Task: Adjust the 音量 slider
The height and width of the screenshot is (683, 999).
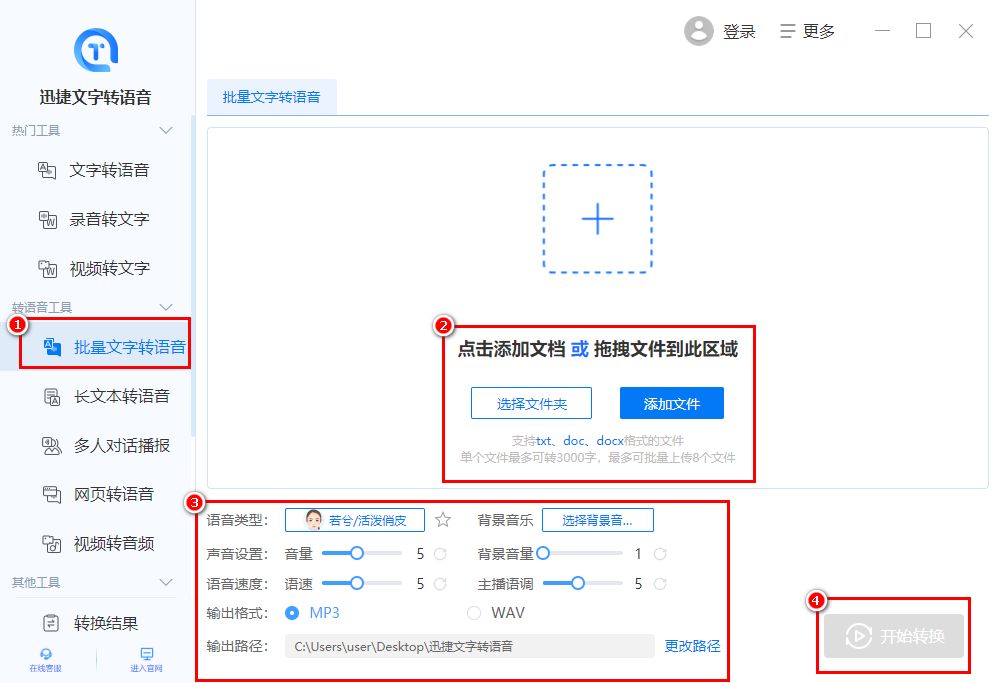Action: tap(362, 553)
